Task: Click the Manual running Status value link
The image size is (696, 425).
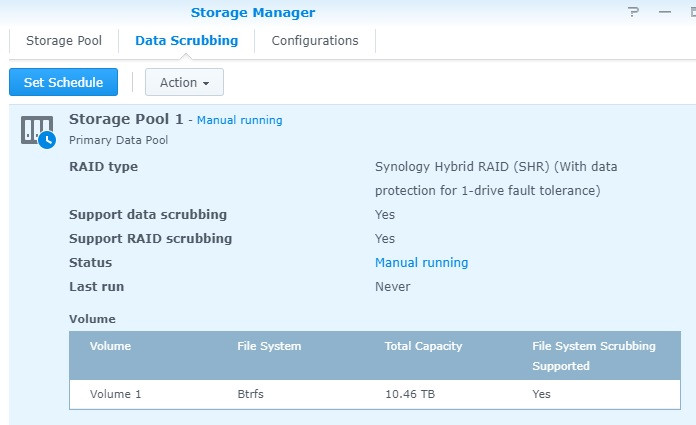Action: click(x=421, y=263)
